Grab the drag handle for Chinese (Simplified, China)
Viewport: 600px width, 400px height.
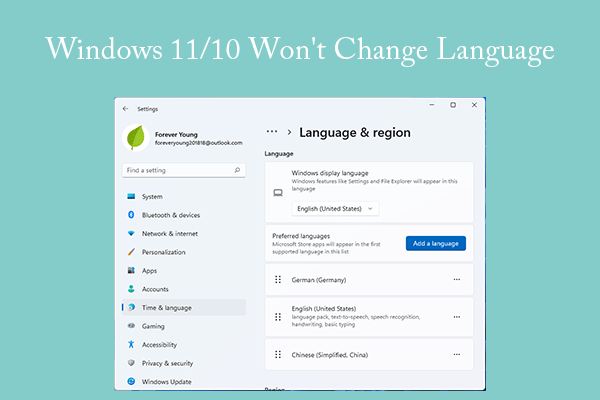(x=278, y=355)
